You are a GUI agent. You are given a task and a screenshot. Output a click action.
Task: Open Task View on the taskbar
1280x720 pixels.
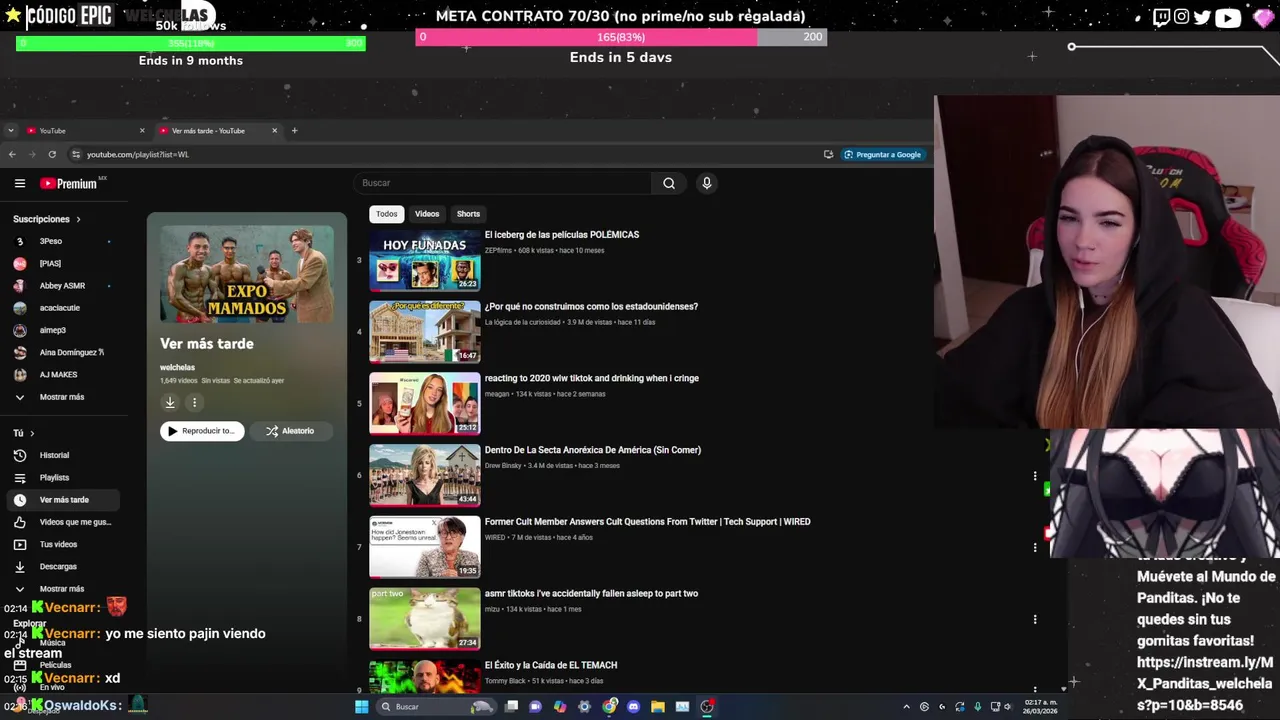(x=511, y=706)
